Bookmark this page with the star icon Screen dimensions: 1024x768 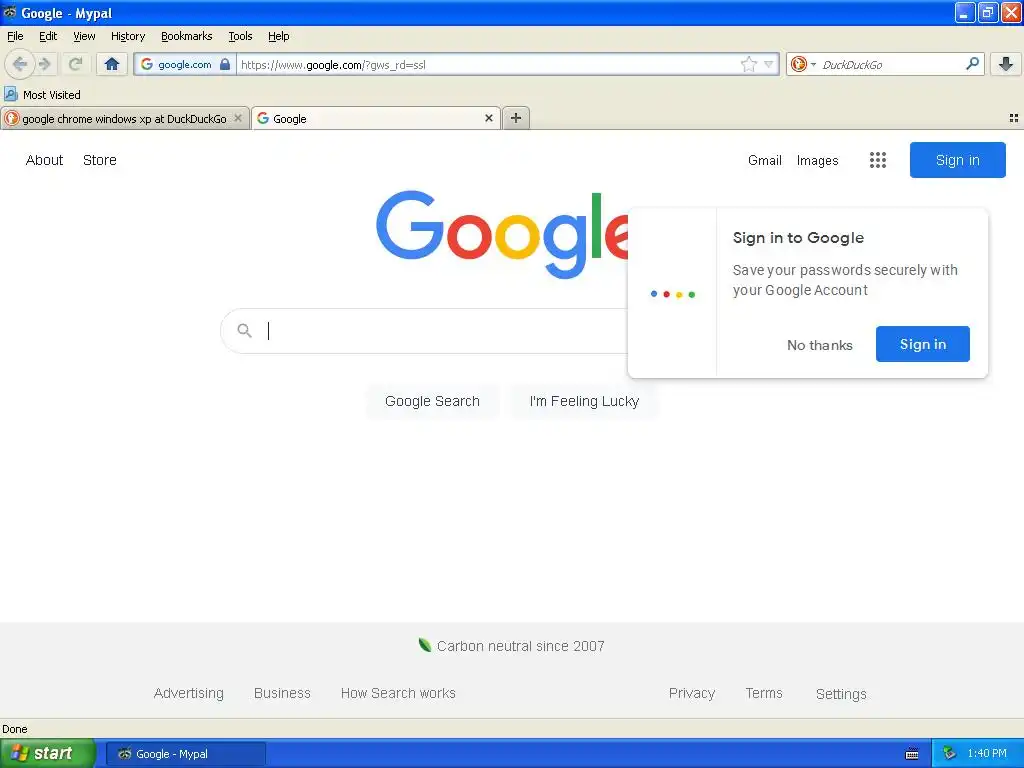(748, 64)
